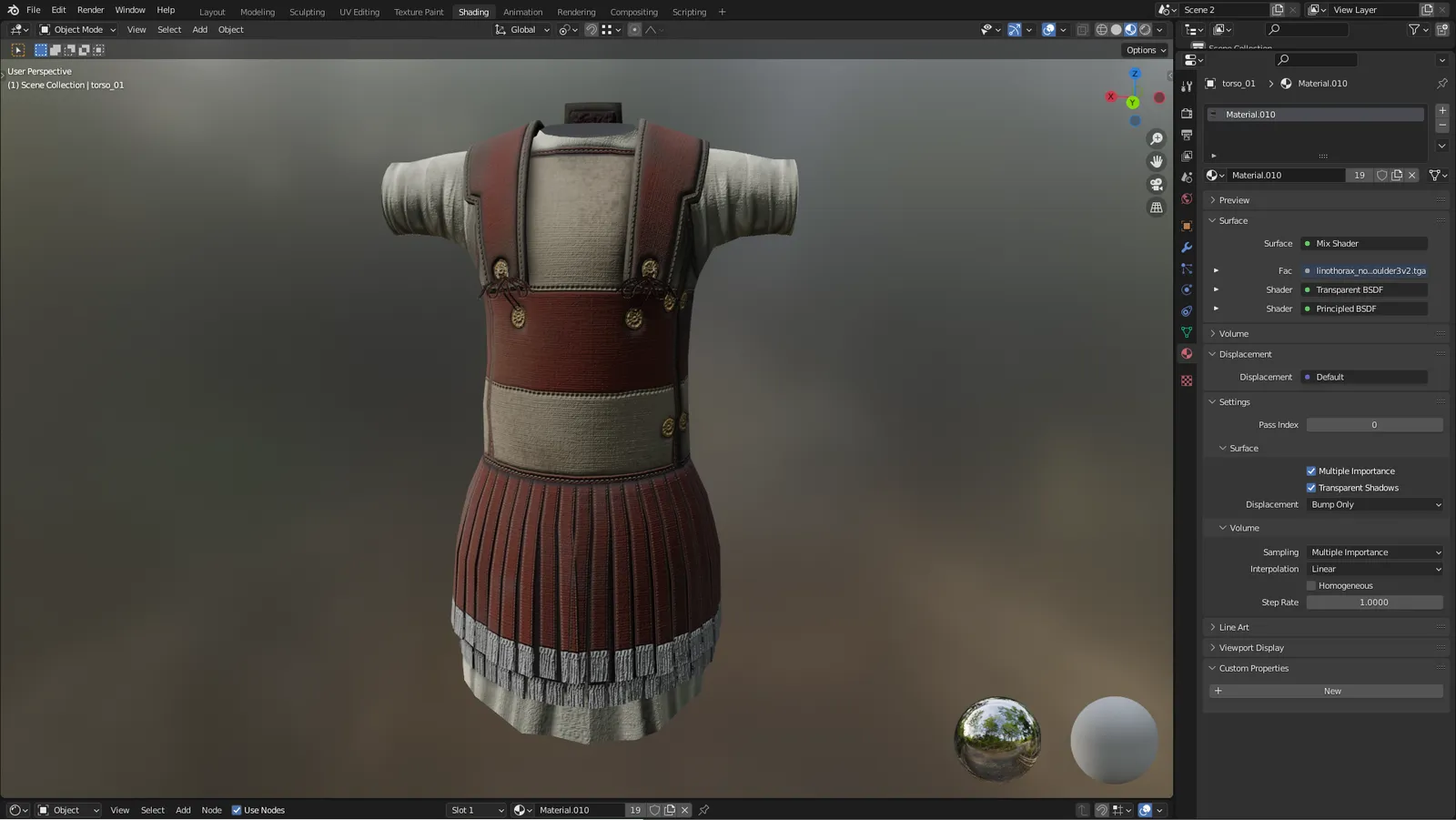Open the Modifier properties tab

click(x=1187, y=248)
